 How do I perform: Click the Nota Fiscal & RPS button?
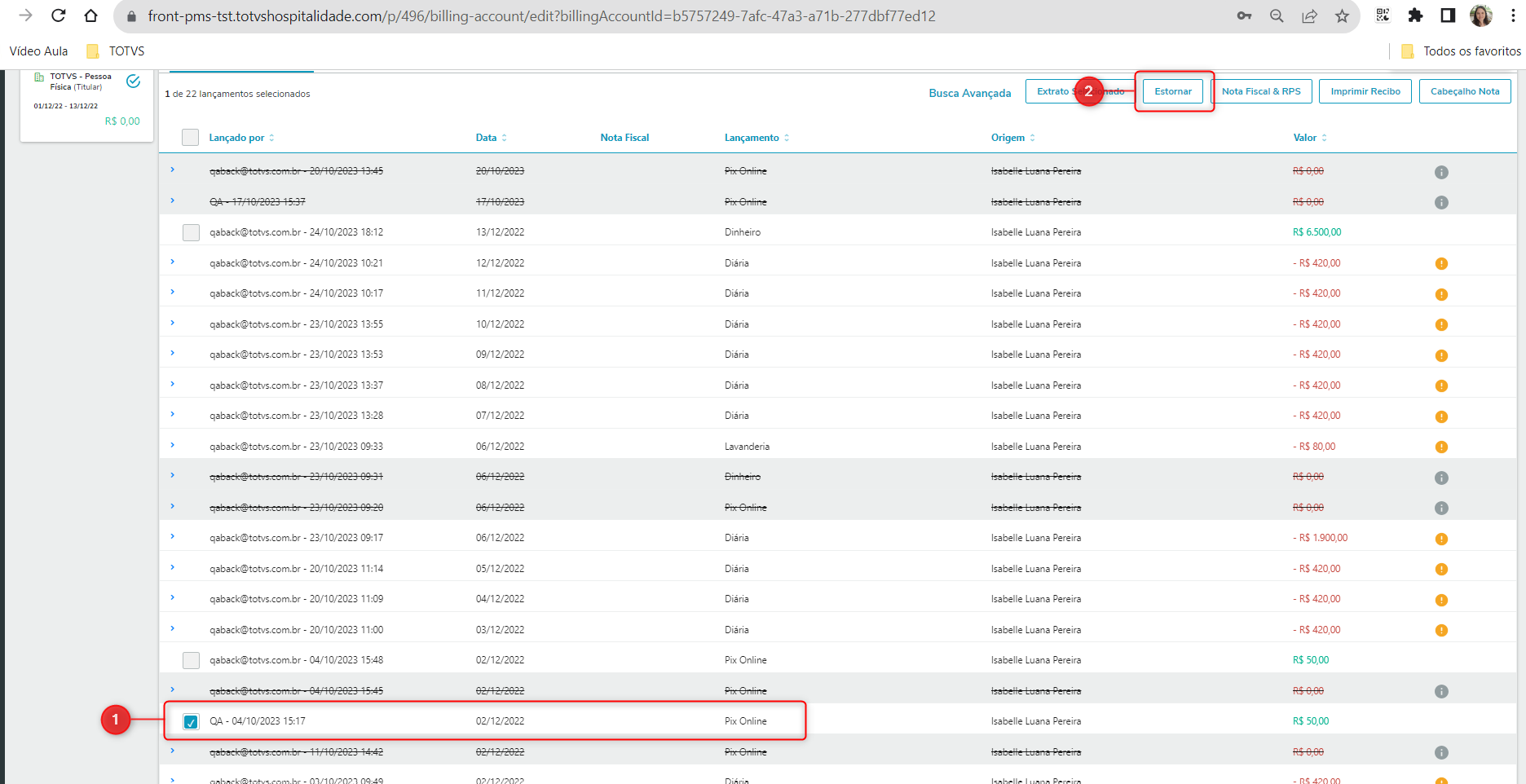[x=1261, y=91]
